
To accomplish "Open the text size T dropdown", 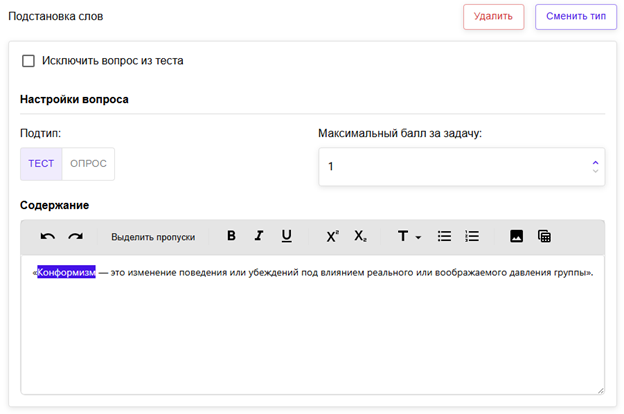I will [x=409, y=236].
